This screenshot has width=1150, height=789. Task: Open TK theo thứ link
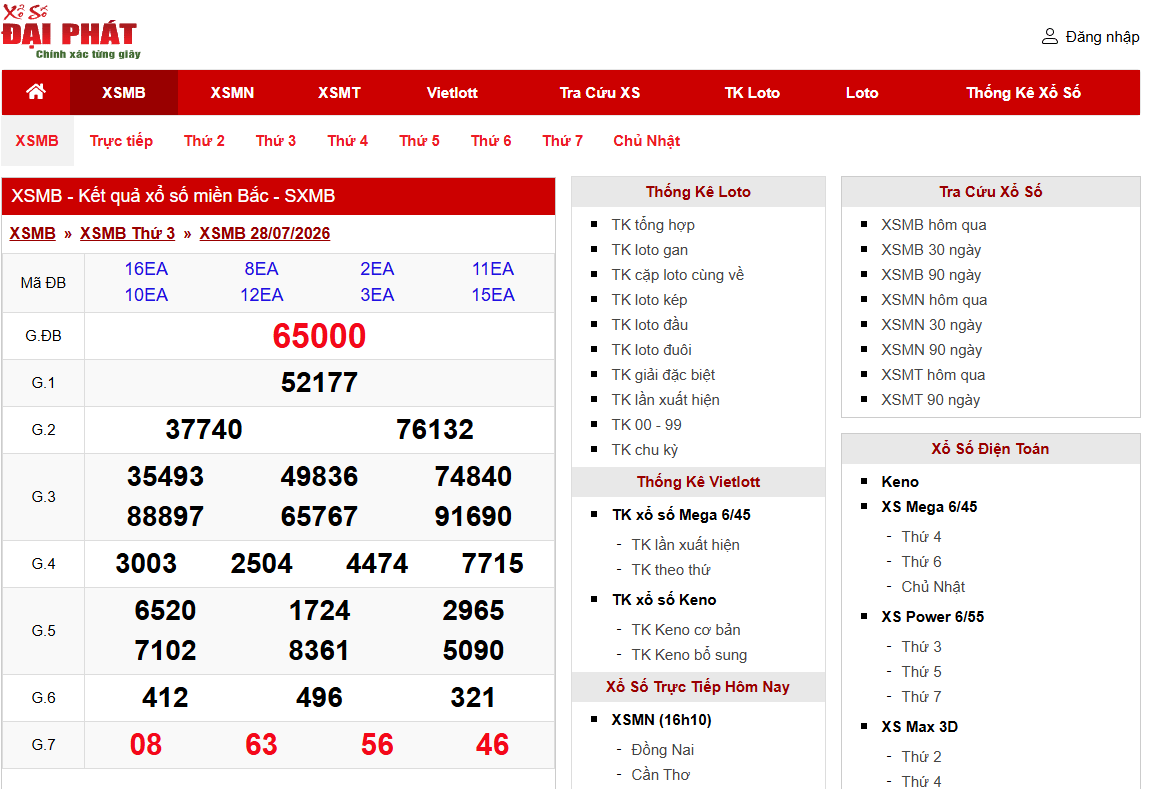click(670, 570)
